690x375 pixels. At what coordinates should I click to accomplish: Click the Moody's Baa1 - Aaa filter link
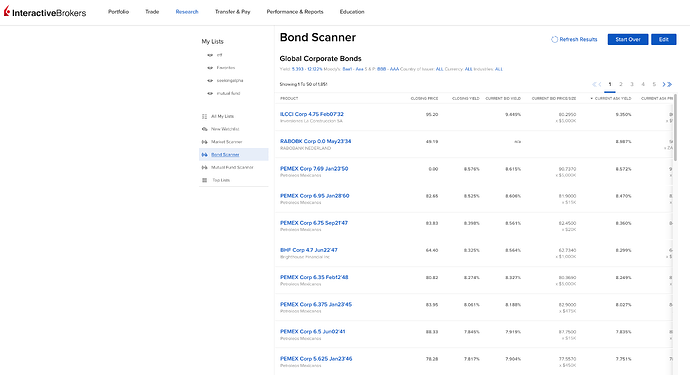tap(353, 69)
